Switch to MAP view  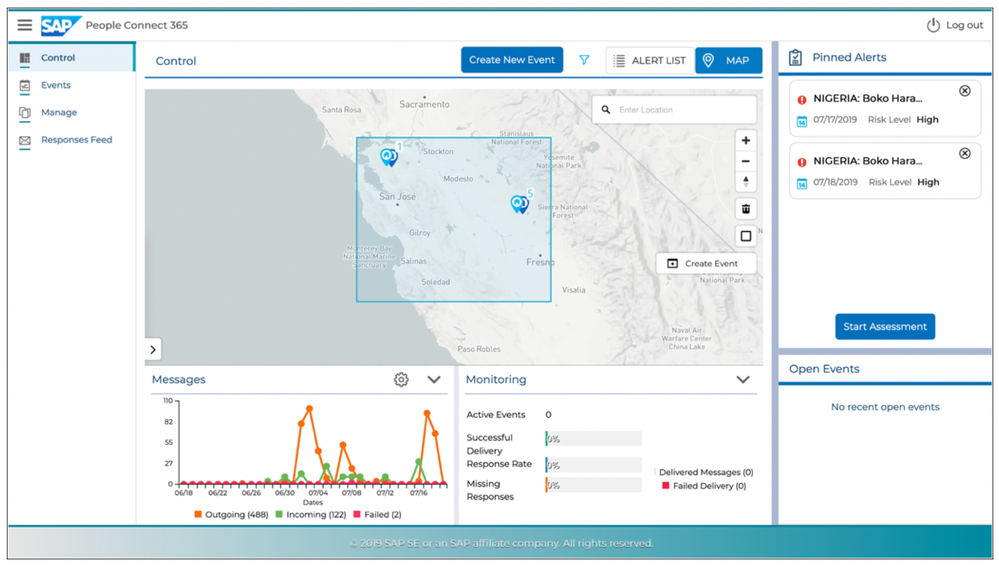click(x=728, y=61)
